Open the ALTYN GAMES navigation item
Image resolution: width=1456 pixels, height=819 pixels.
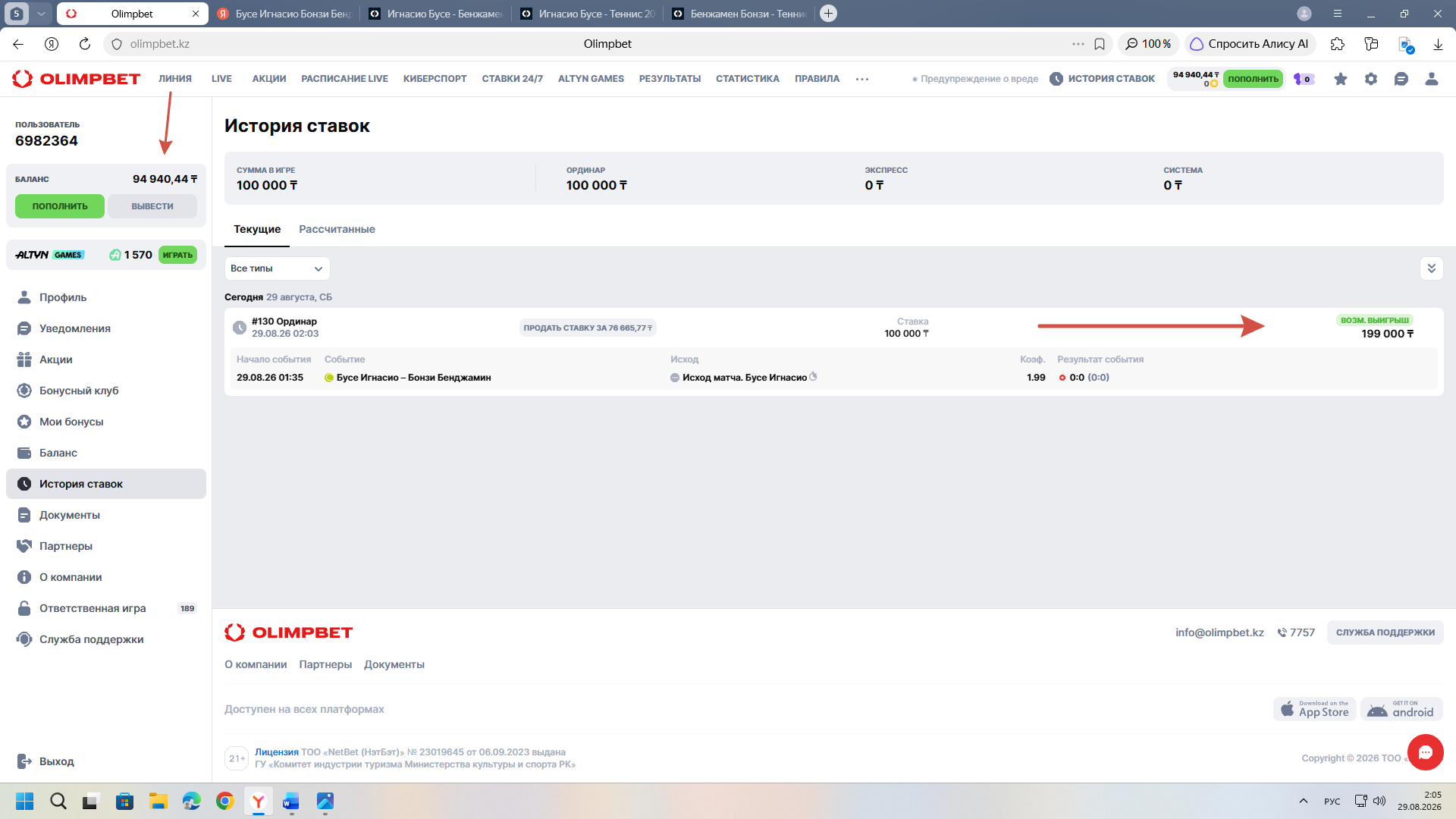point(591,79)
